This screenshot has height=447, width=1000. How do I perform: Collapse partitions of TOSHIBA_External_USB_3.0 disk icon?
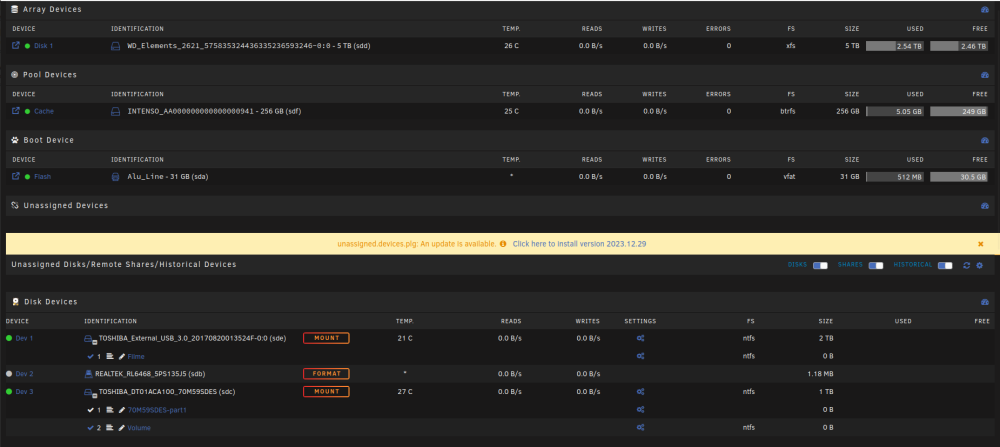[91, 339]
